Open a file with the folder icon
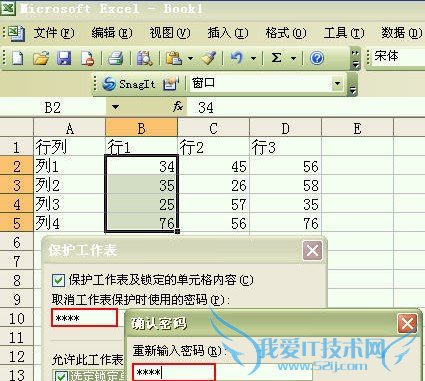 (41, 58)
